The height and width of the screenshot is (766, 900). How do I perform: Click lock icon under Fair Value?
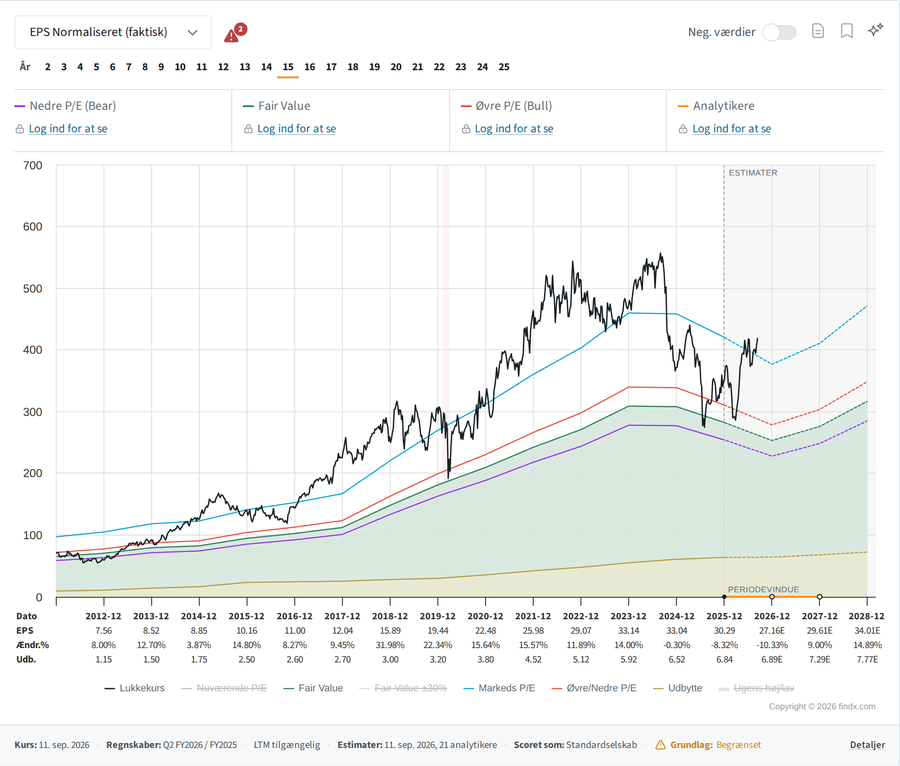point(248,129)
